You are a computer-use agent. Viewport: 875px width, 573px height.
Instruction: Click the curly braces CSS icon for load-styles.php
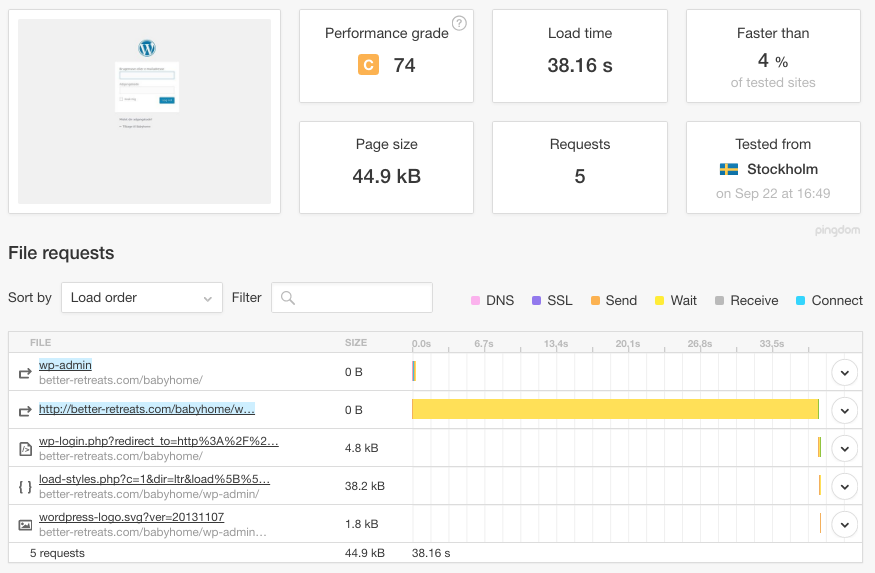click(x=25, y=487)
